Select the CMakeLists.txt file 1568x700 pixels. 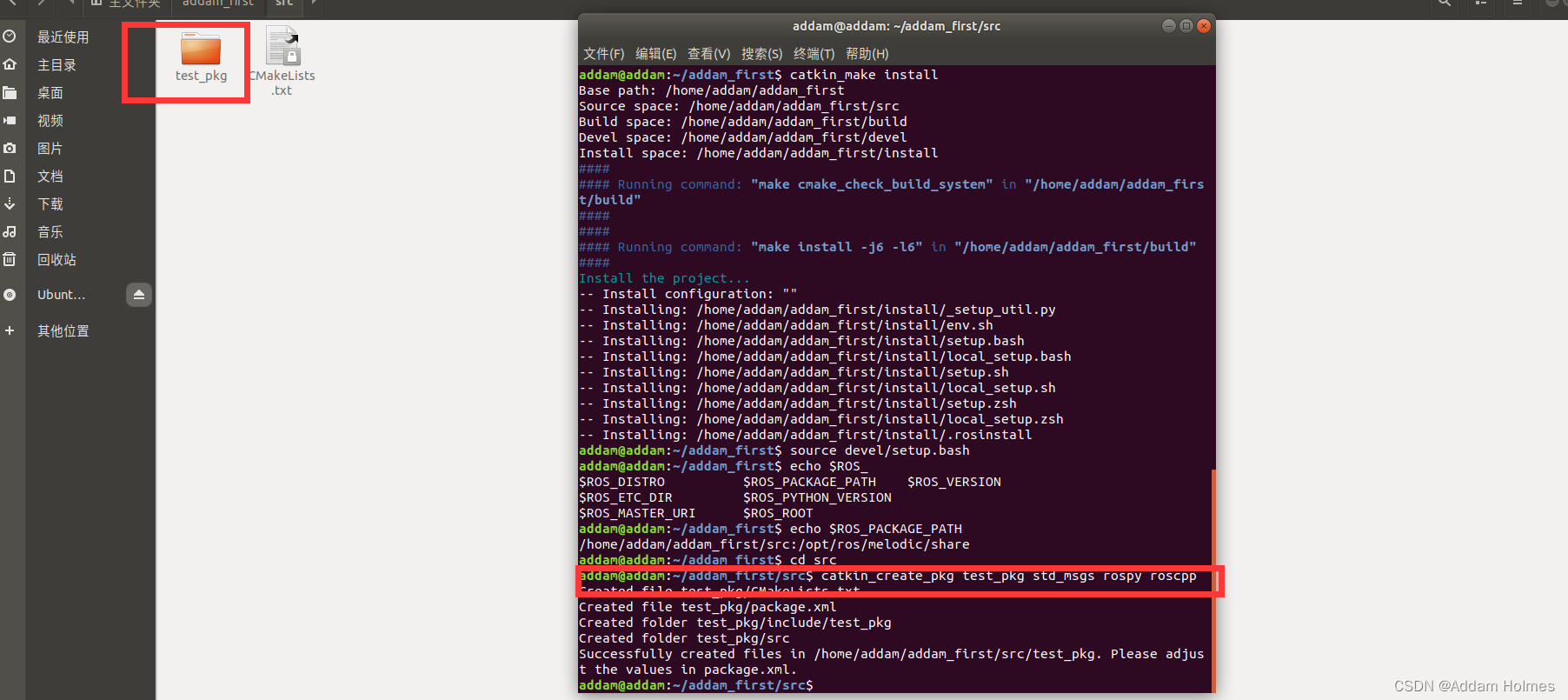coord(282,61)
